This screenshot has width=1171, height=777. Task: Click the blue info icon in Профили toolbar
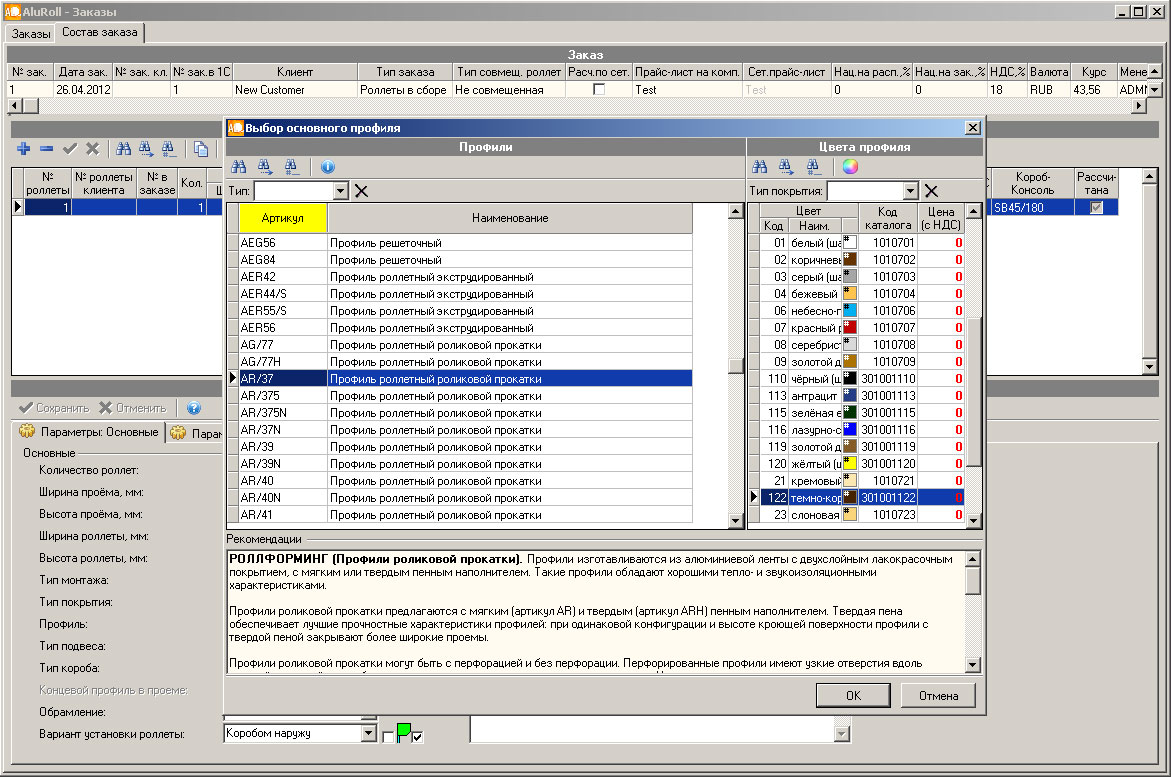(327, 167)
